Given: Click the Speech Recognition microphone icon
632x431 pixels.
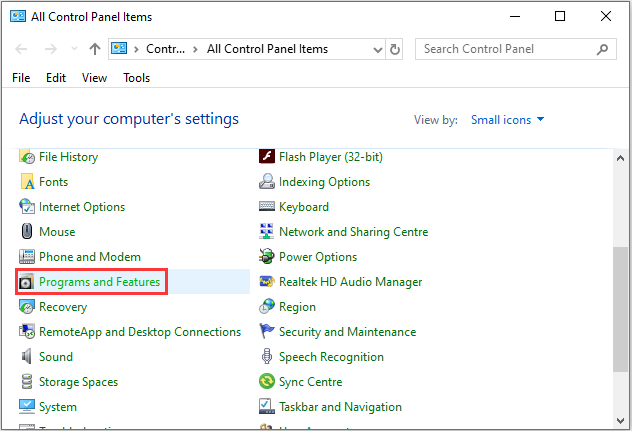Looking at the screenshot, I should pos(267,357).
